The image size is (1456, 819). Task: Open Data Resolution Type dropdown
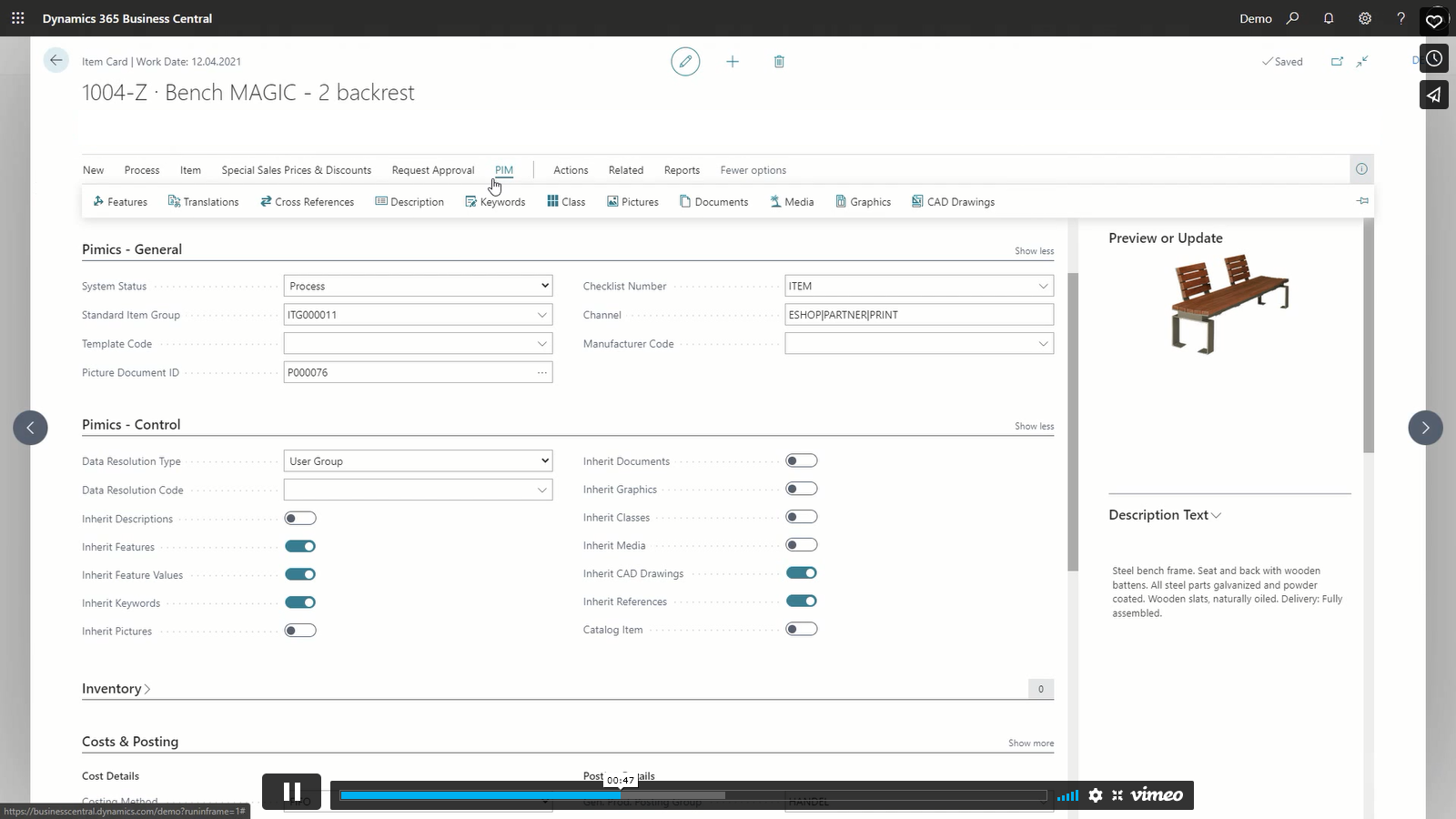pyautogui.click(x=418, y=461)
